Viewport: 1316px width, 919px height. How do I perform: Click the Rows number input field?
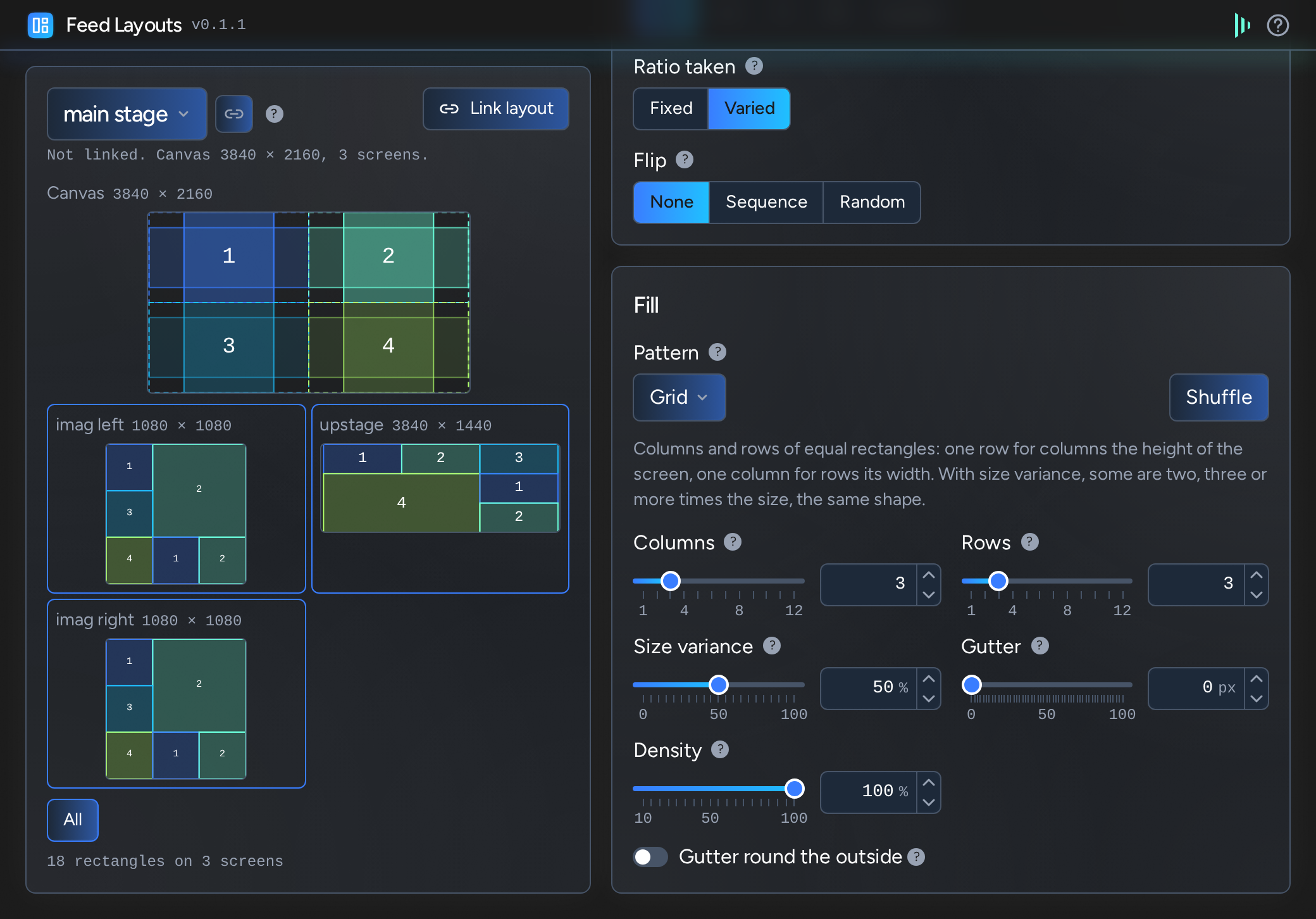coord(1197,585)
